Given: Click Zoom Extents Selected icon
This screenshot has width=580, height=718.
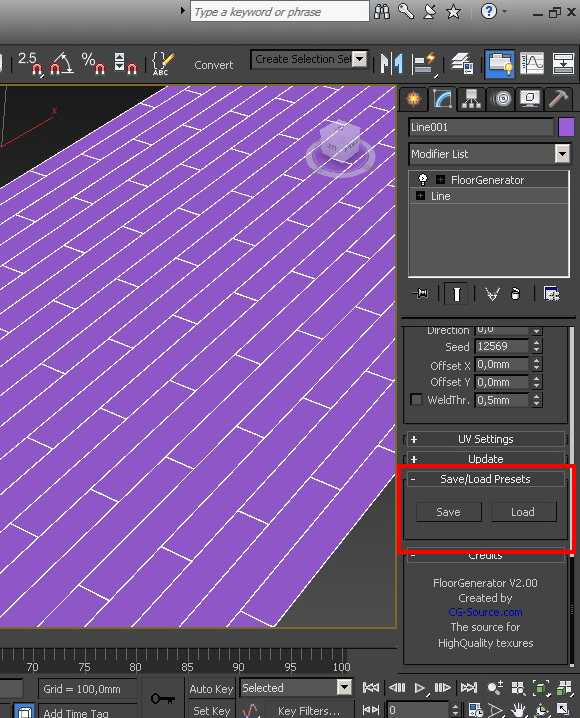Looking at the screenshot, I should coord(541,688).
